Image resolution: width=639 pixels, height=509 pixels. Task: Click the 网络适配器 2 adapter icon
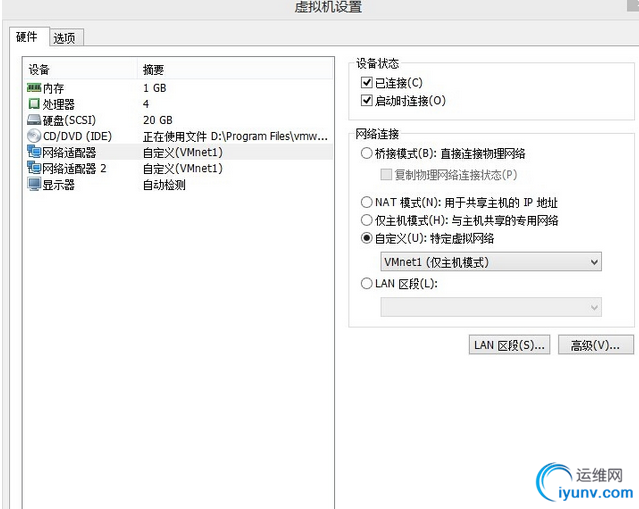click(x=34, y=168)
